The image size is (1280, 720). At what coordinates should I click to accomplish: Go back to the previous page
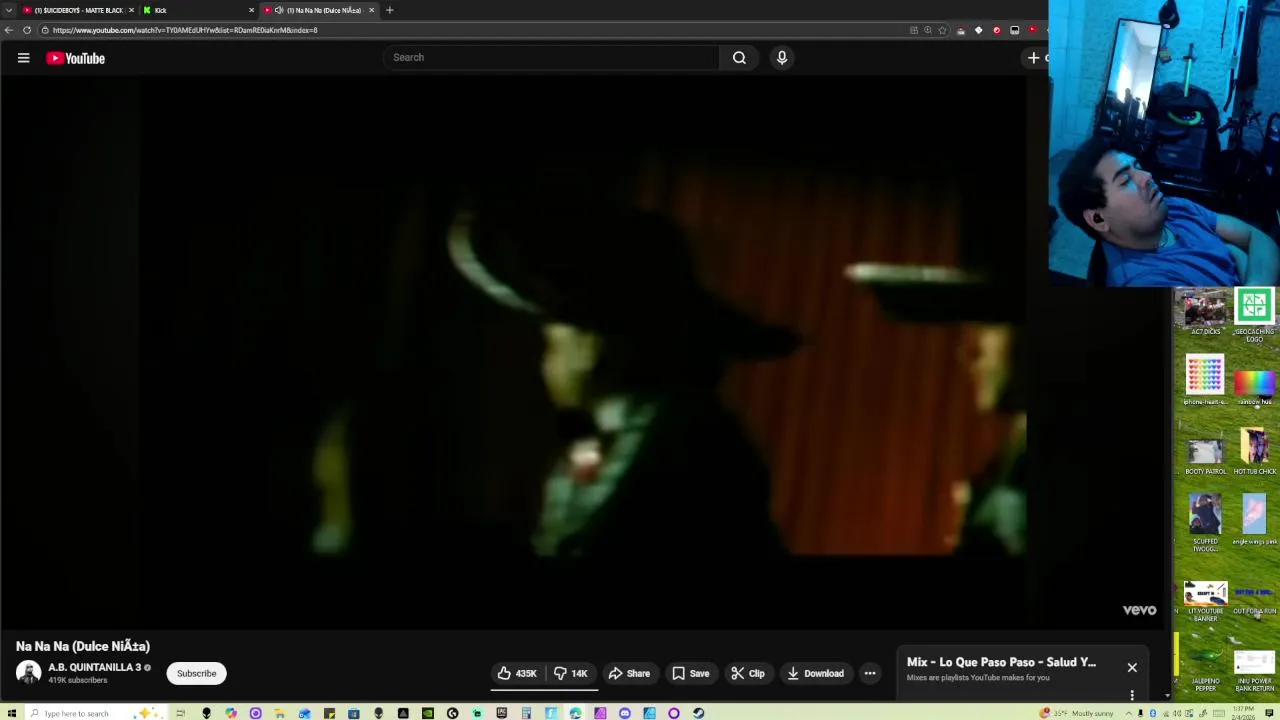[x=9, y=30]
